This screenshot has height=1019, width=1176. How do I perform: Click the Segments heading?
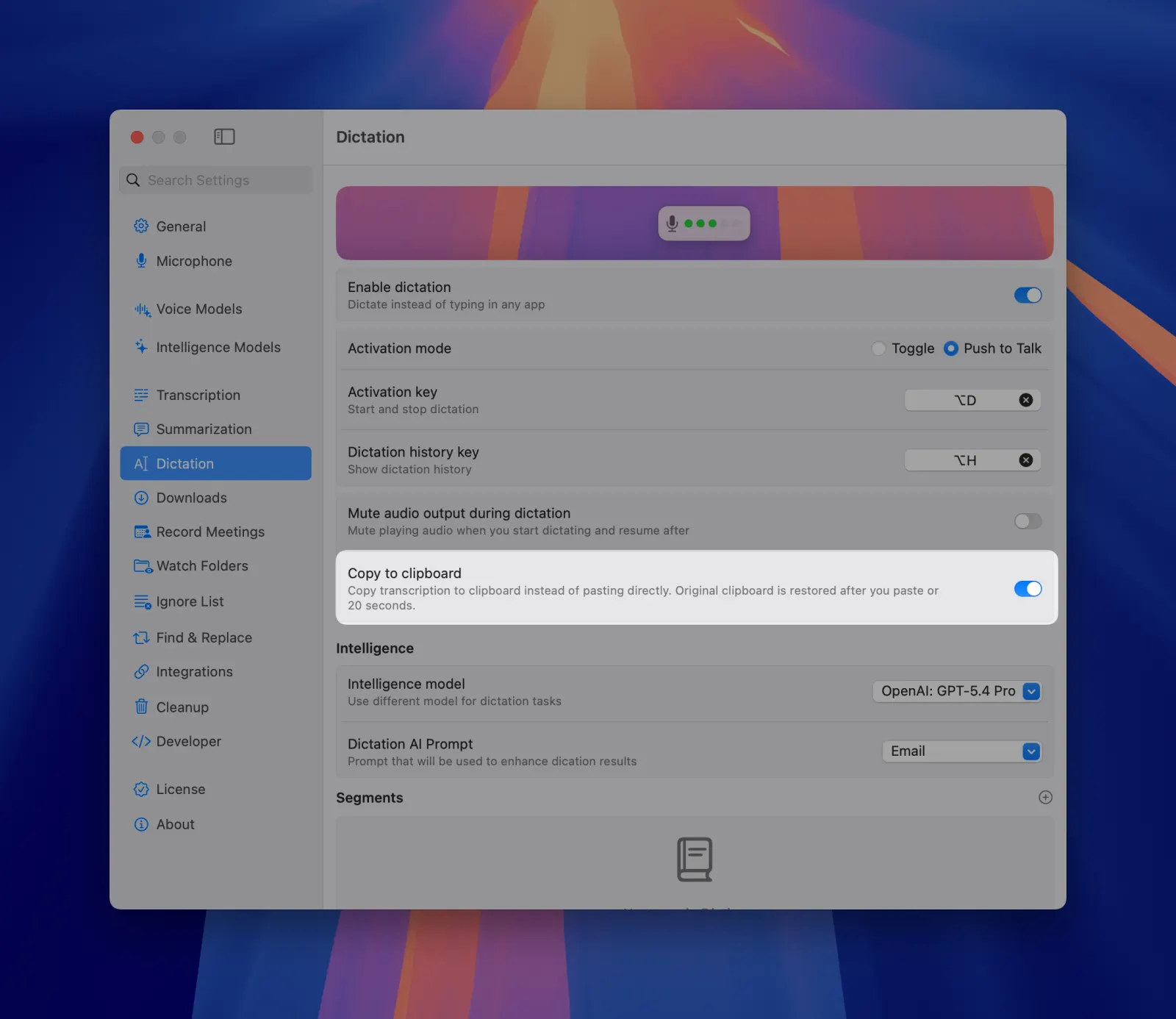tap(370, 798)
